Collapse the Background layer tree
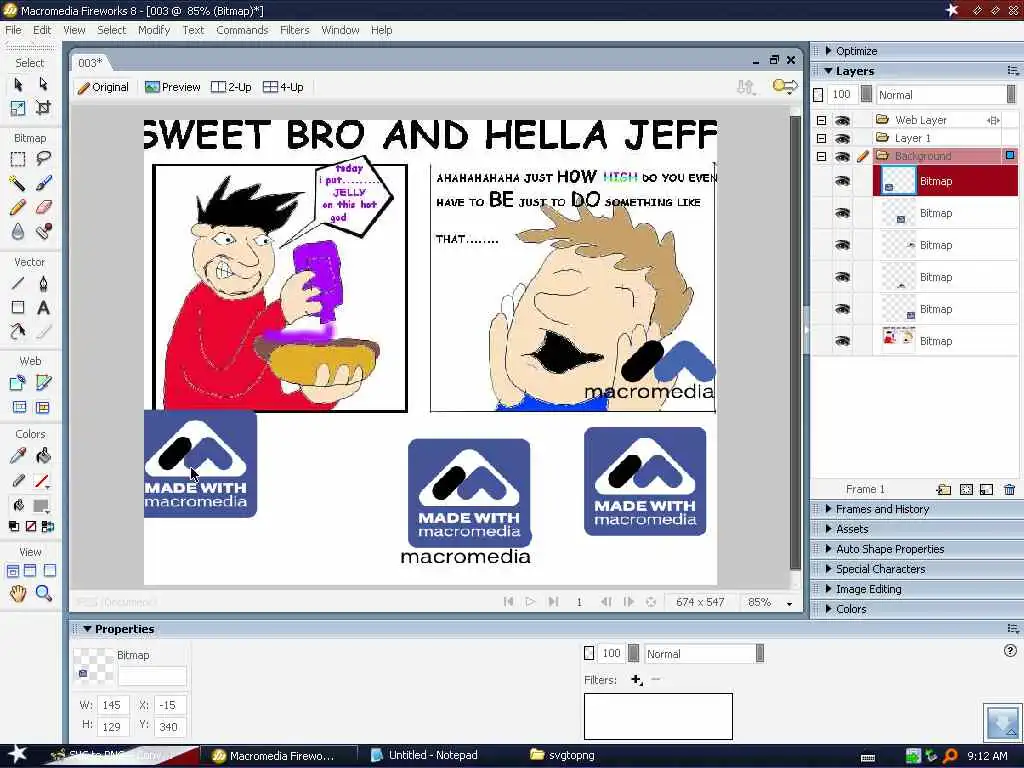 pyautogui.click(x=822, y=156)
